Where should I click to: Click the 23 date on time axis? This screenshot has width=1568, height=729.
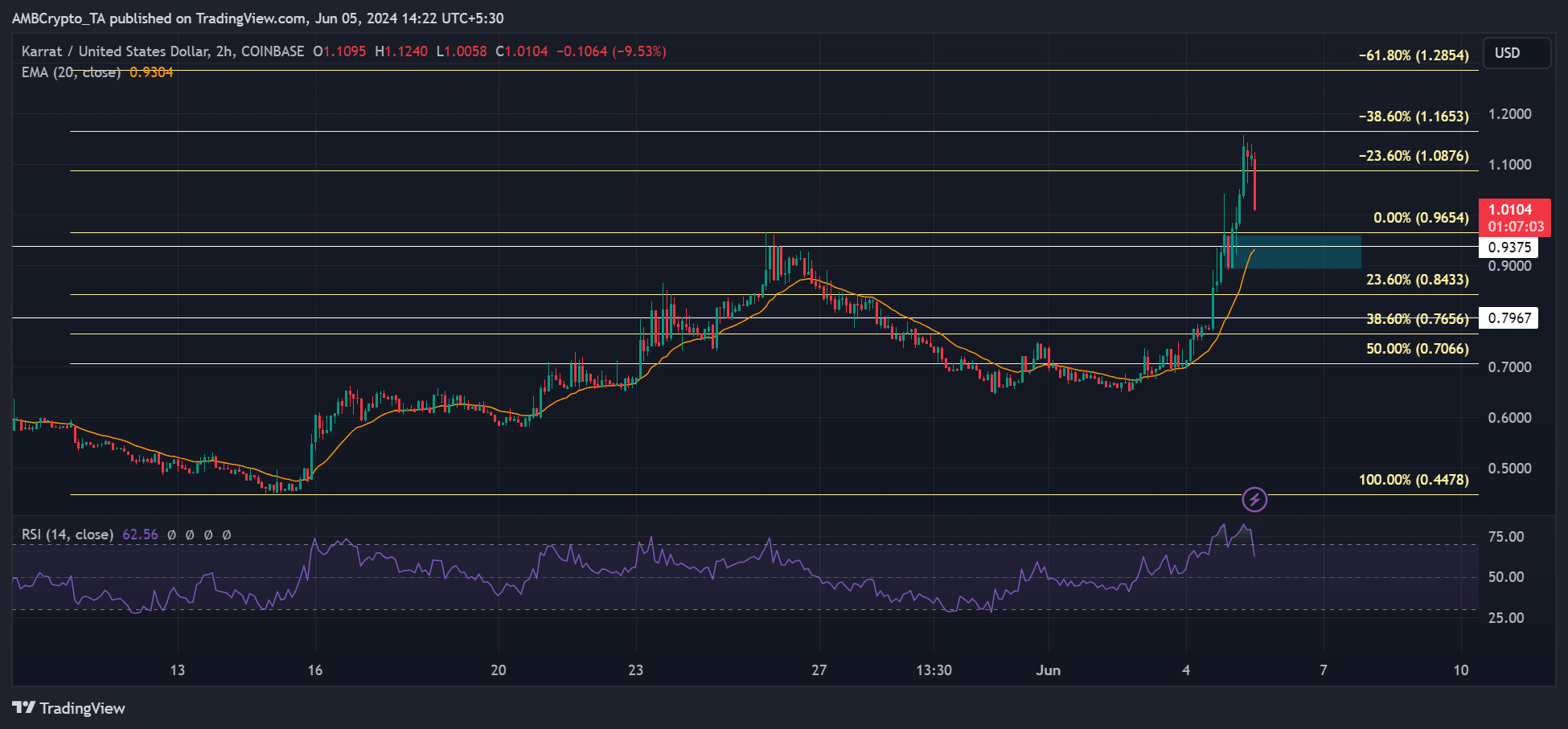(636, 670)
